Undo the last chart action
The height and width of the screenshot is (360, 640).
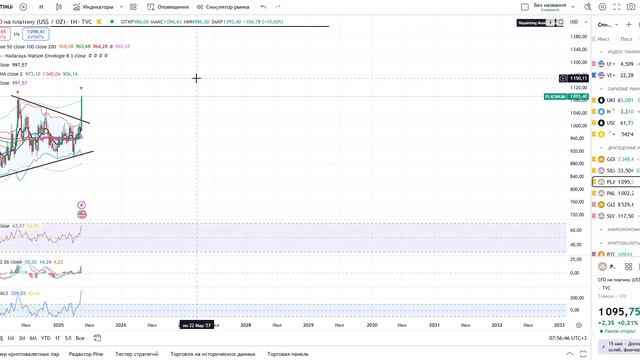pos(263,7)
